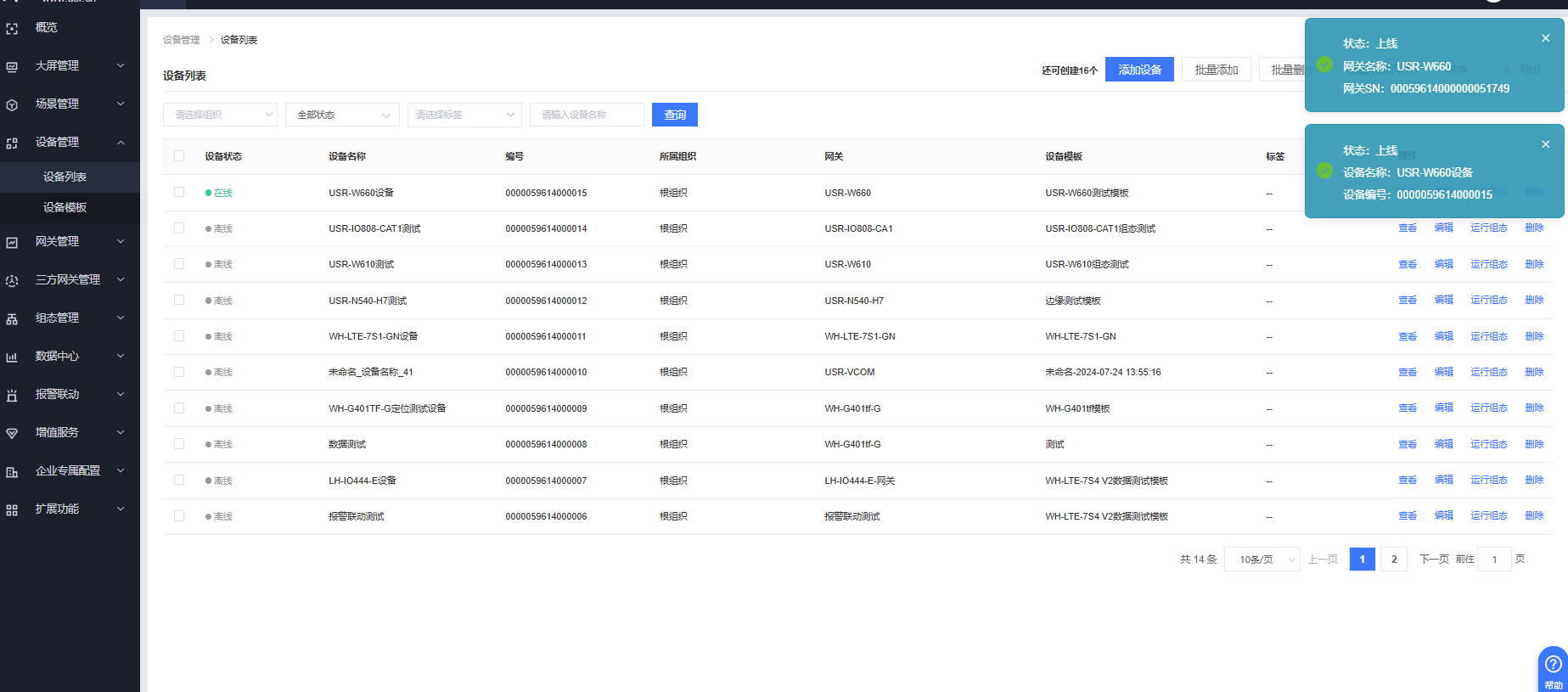Open the 全部状态 status dropdown

click(343, 115)
